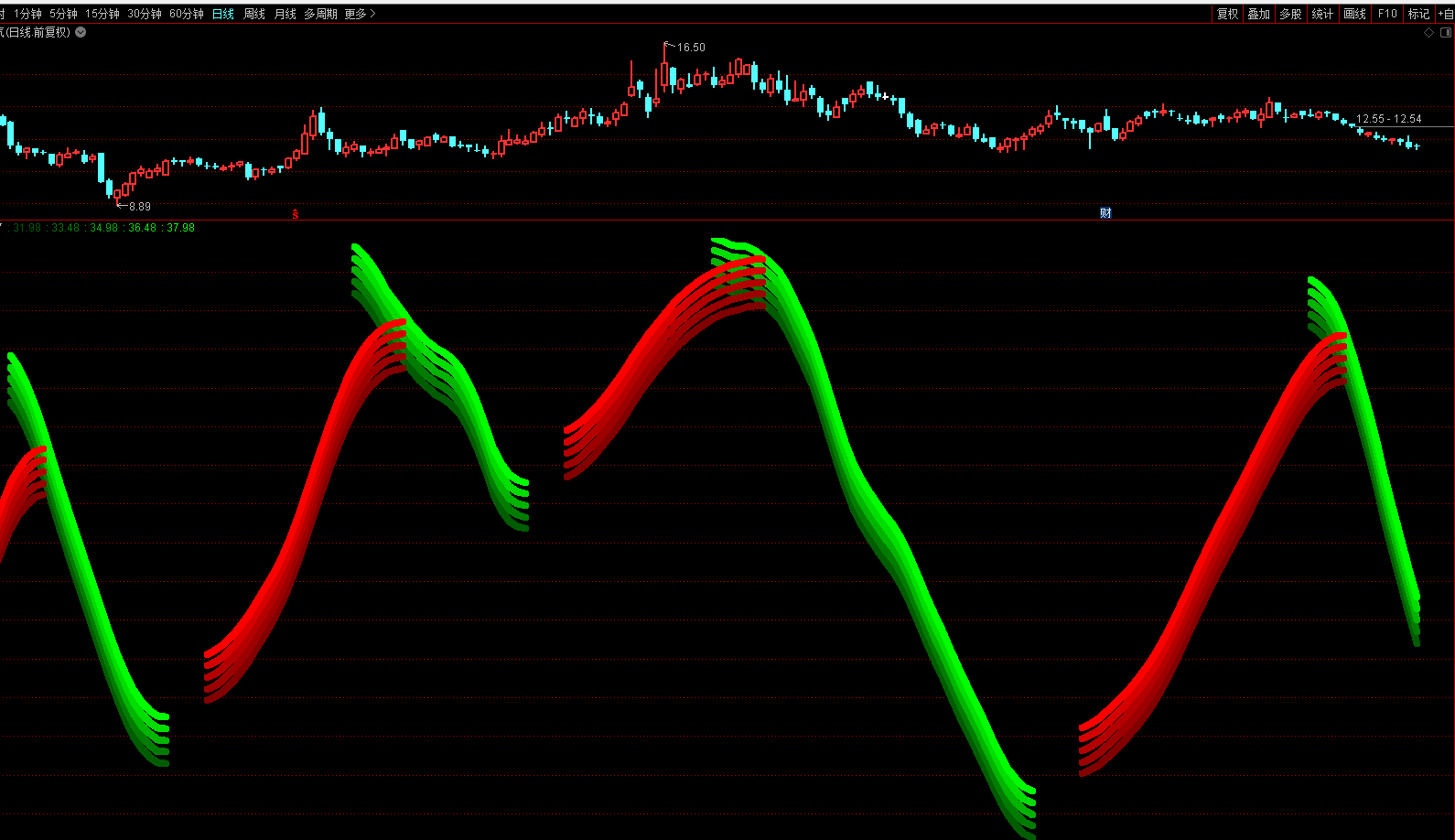Click the 12.55 - 12.54 price level label
This screenshot has height=840, width=1455.
click(x=1388, y=119)
